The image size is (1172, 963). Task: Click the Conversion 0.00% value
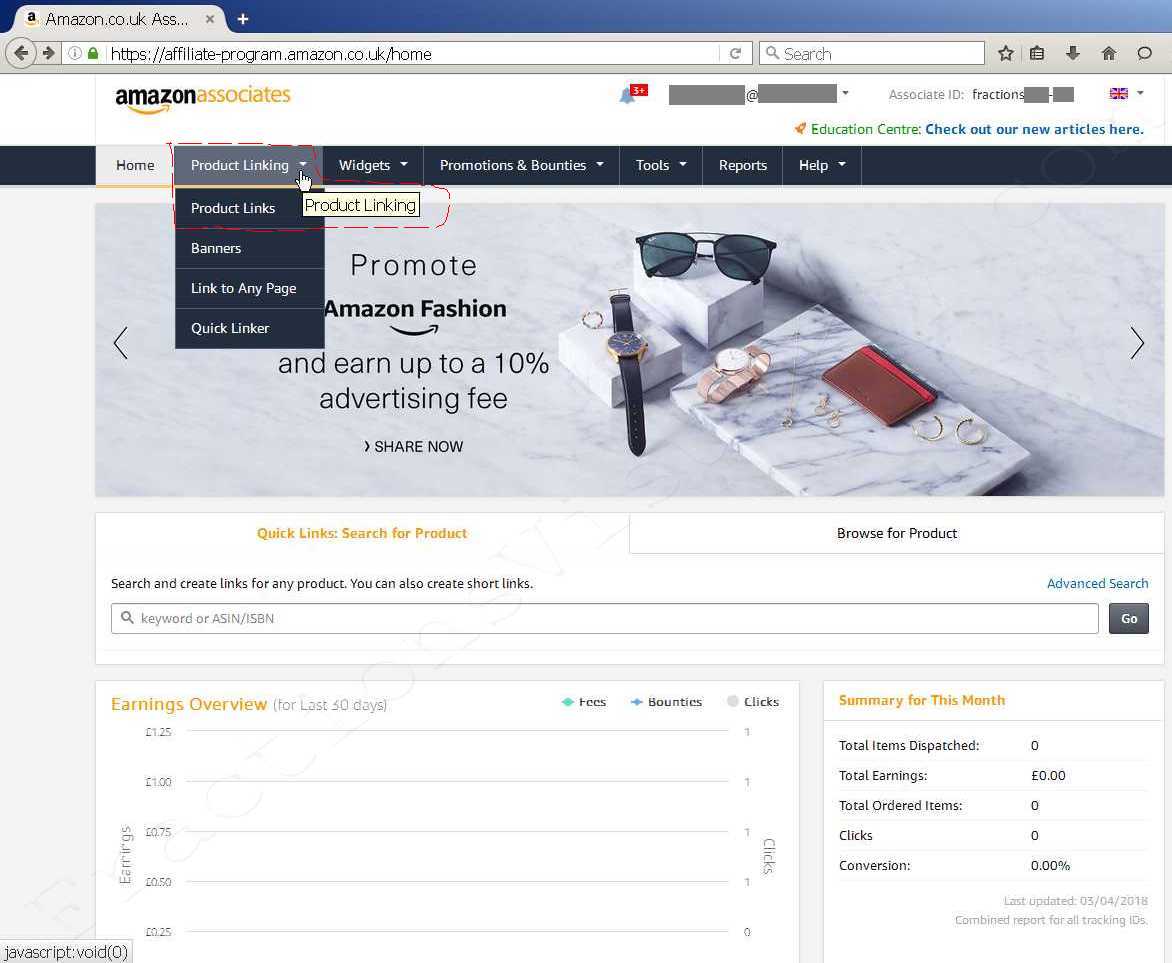point(1050,865)
